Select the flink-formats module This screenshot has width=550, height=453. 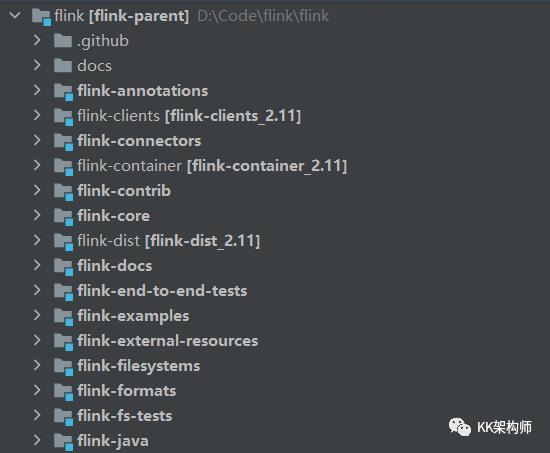pyautogui.click(x=127, y=391)
